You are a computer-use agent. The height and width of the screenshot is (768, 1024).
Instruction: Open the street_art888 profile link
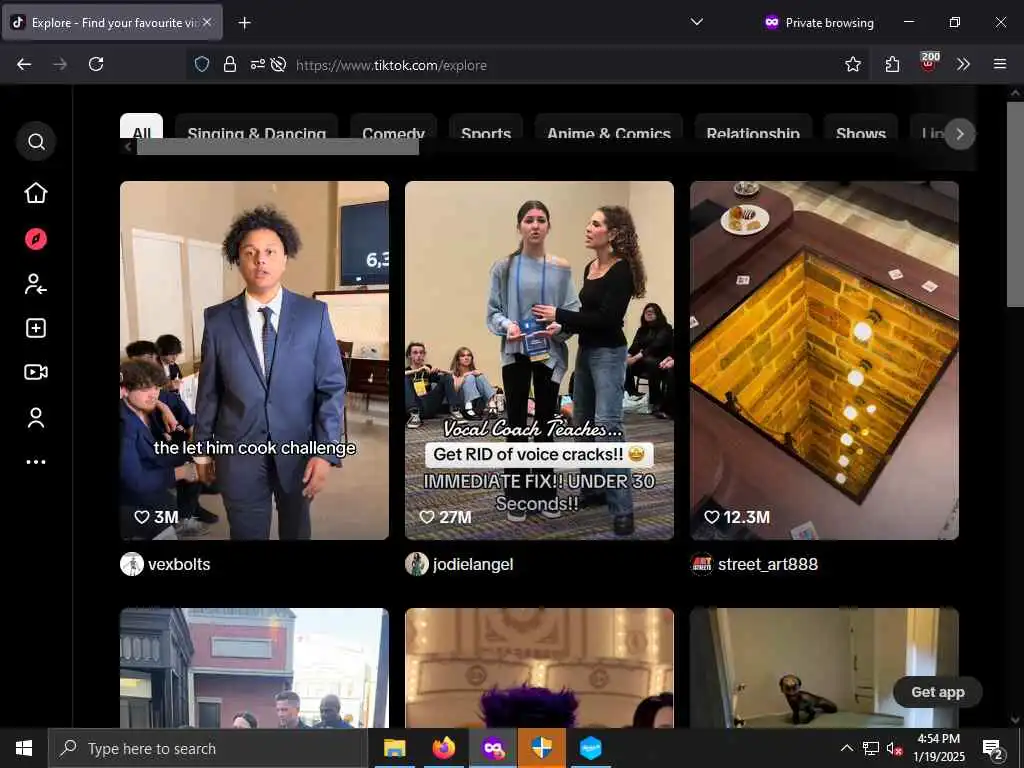point(767,564)
